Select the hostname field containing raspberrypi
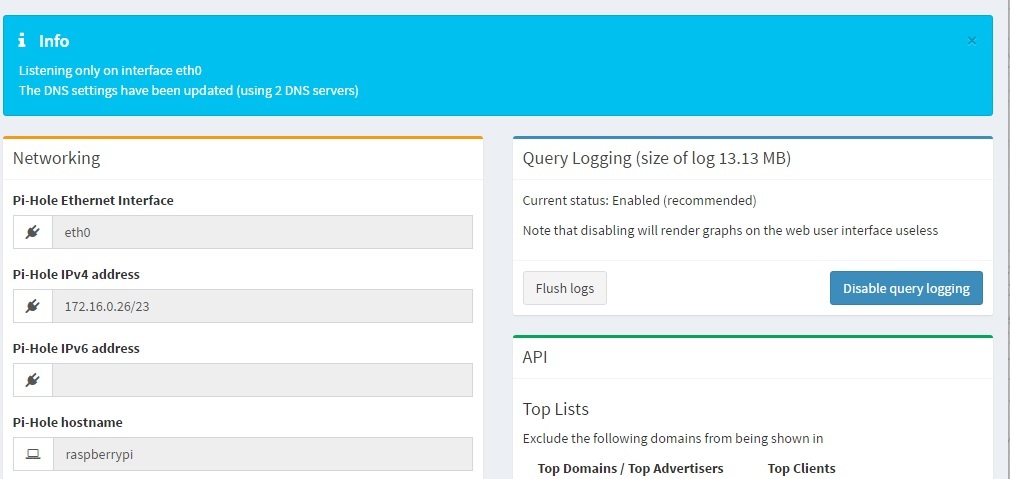This screenshot has height=479, width=1010. pyautogui.click(x=262, y=454)
